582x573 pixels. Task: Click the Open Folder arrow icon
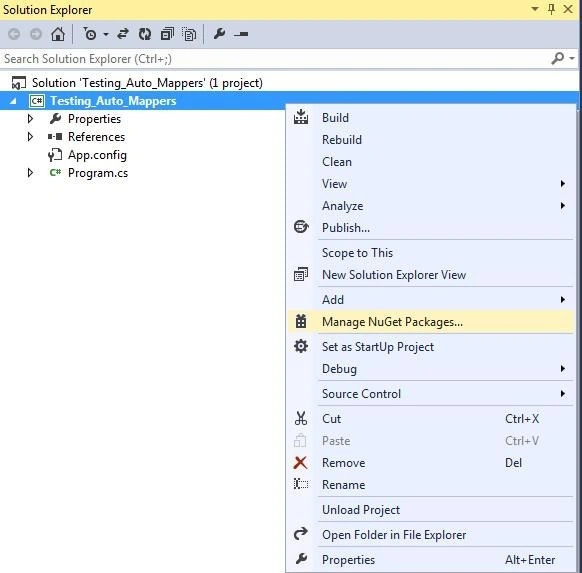pyautogui.click(x=301, y=534)
